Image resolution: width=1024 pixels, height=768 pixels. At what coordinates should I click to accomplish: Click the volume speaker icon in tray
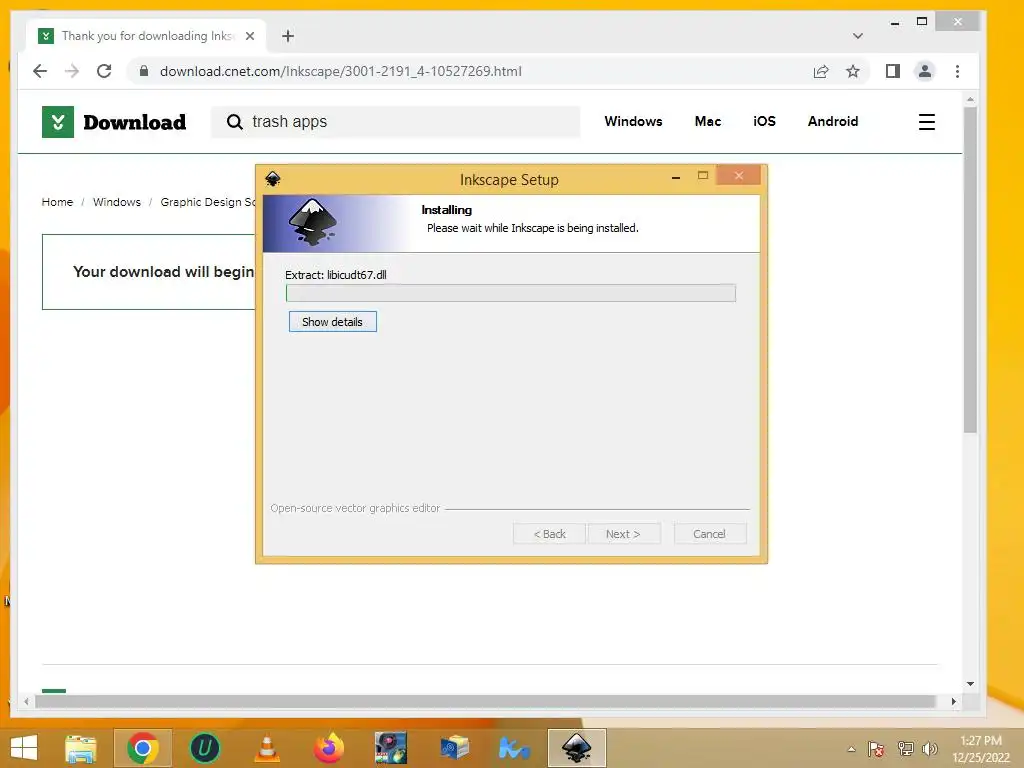(x=930, y=749)
